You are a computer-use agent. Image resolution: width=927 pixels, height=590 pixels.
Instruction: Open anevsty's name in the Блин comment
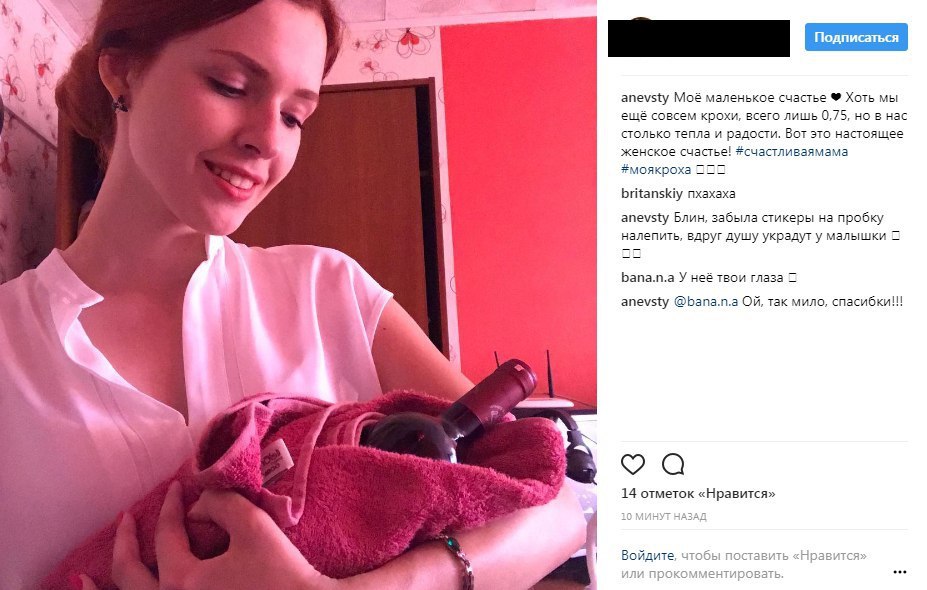pos(645,218)
